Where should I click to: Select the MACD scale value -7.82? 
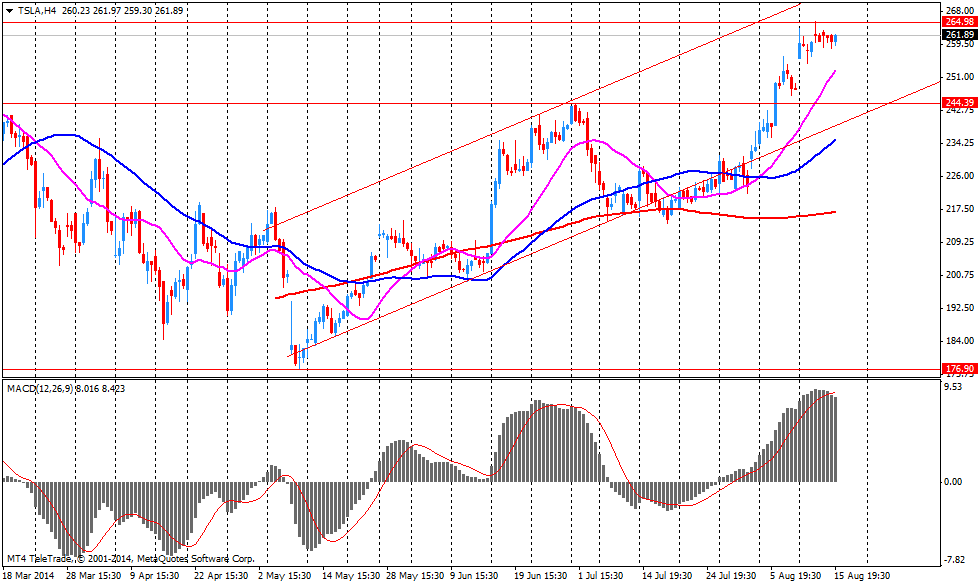952,560
